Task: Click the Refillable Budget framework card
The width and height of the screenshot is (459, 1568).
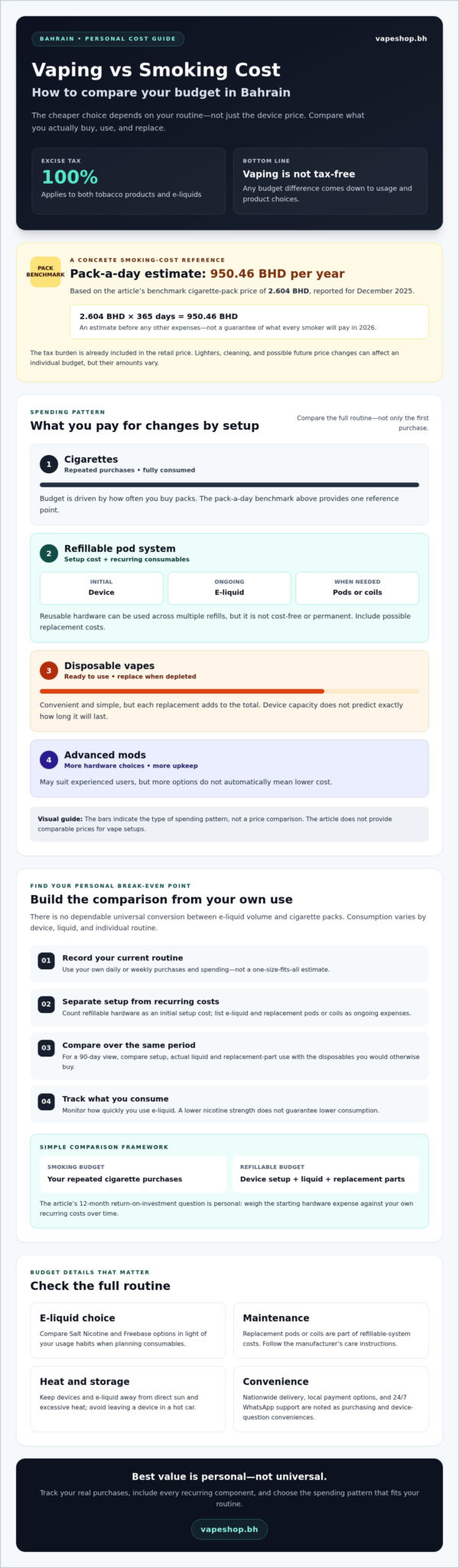Action: [x=326, y=1174]
